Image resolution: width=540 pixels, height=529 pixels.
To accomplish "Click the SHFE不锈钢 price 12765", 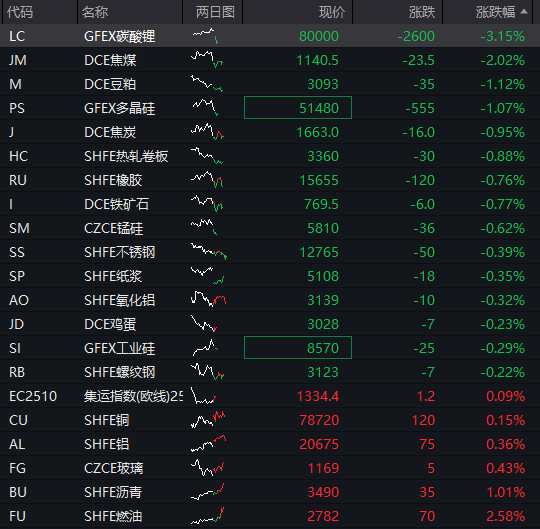I will tap(319, 252).
